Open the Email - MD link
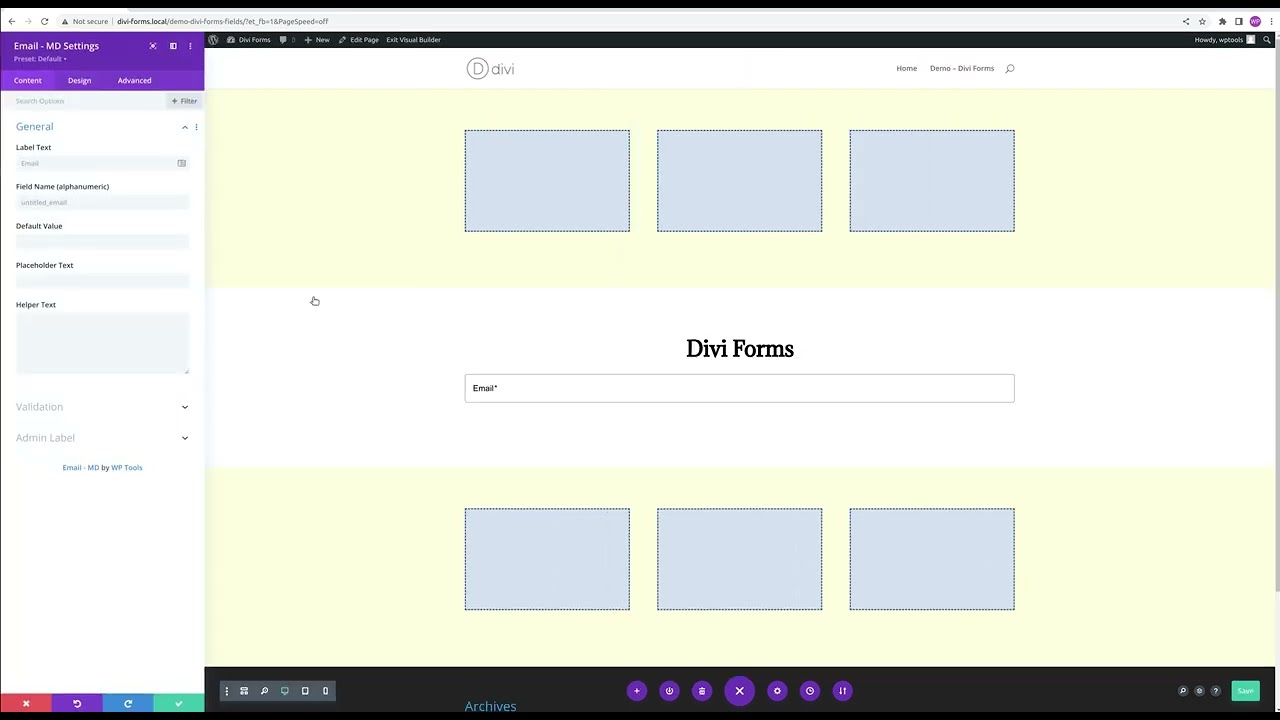 pyautogui.click(x=81, y=468)
